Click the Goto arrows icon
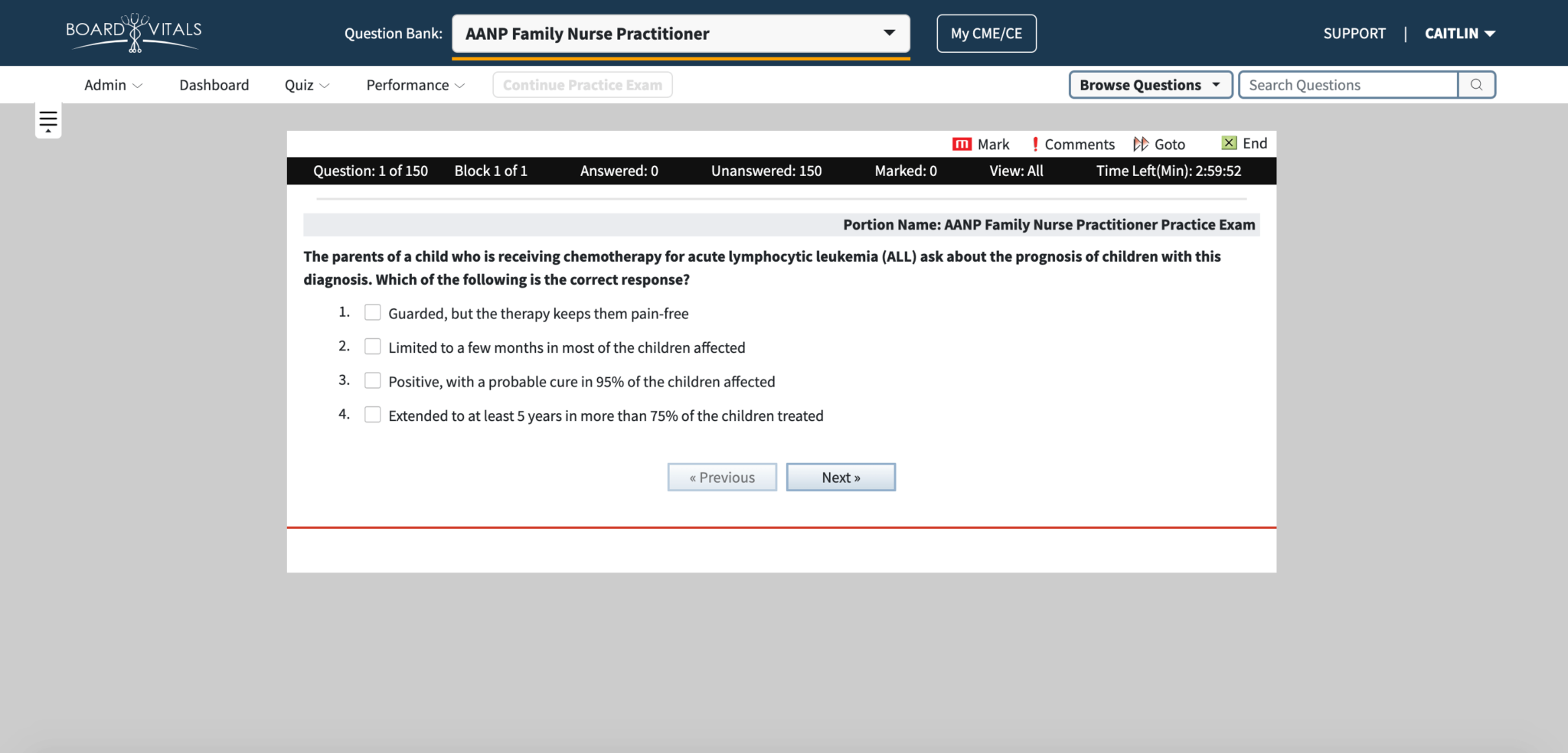The image size is (1568, 753). 1141,144
